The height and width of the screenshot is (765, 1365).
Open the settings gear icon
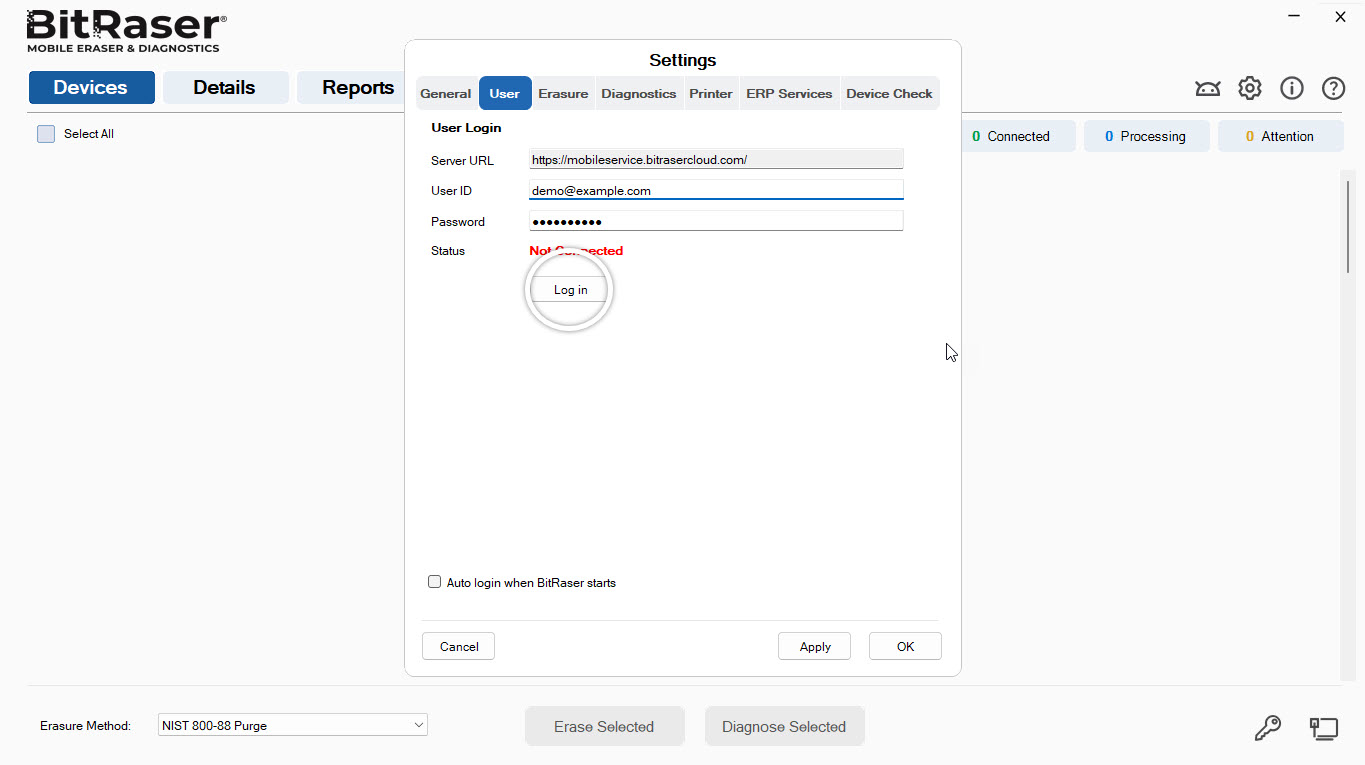(x=1249, y=88)
